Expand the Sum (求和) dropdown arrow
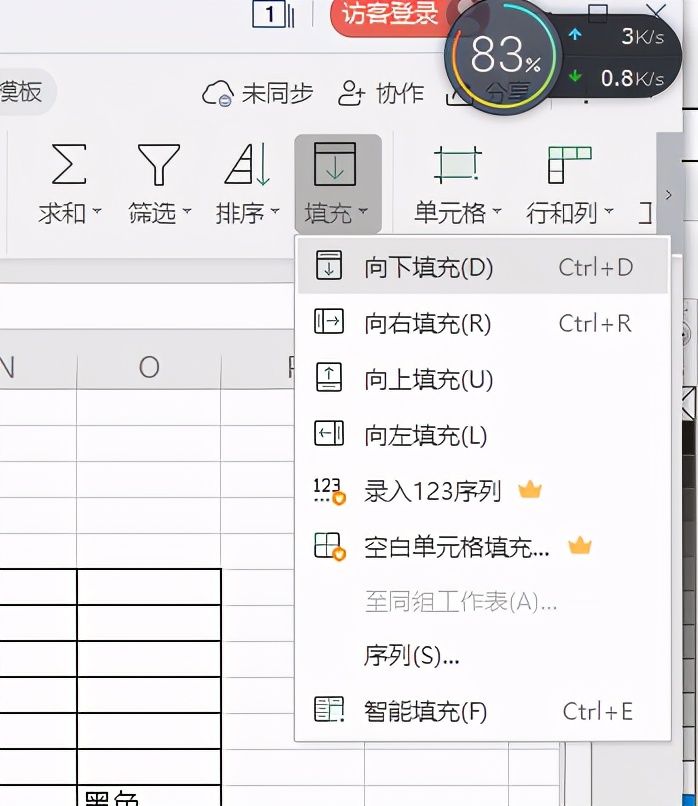 (97, 211)
